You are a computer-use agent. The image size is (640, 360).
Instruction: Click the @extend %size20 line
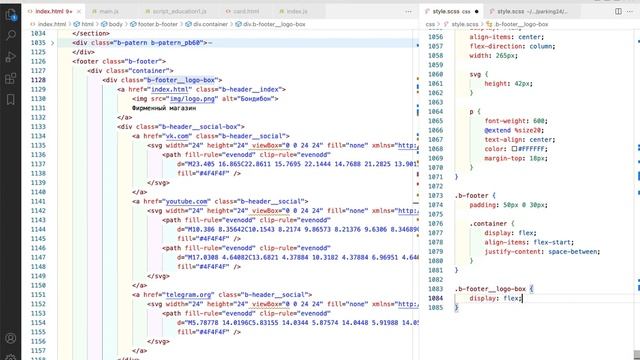pyautogui.click(x=514, y=130)
